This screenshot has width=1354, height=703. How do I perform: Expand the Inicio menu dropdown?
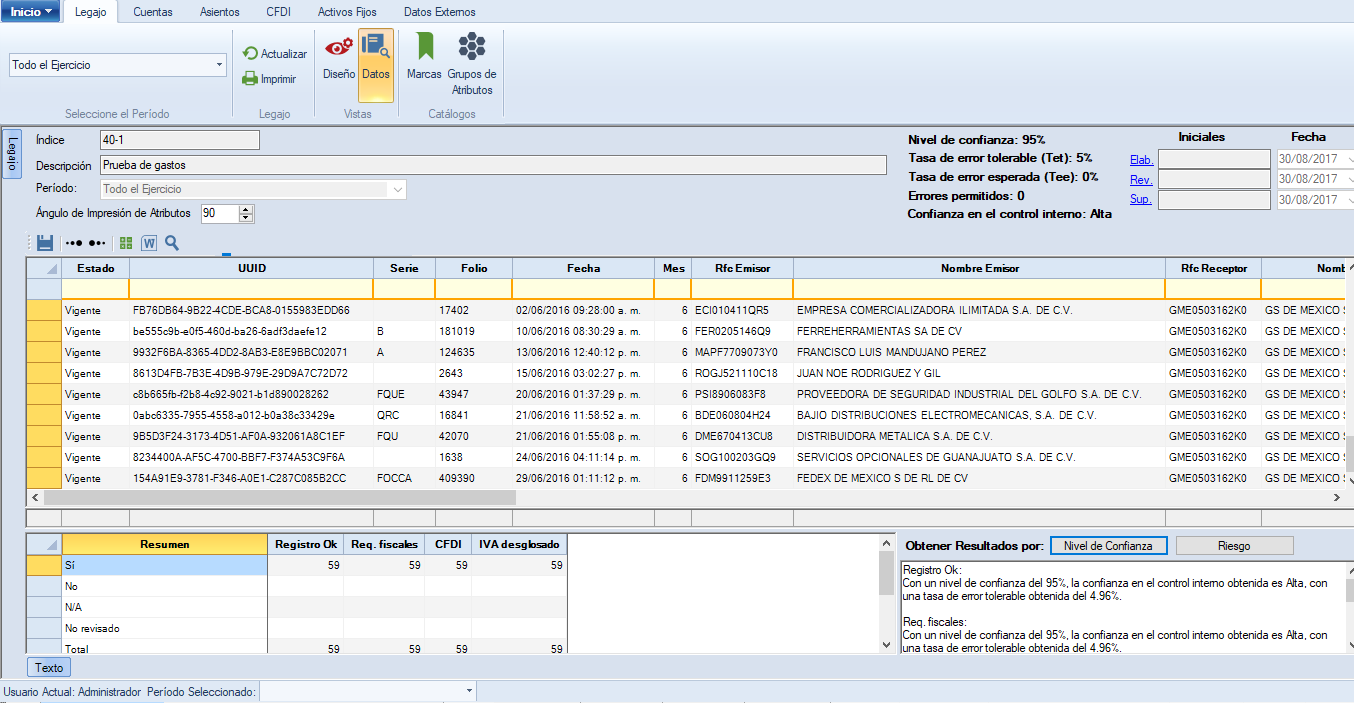click(x=31, y=12)
